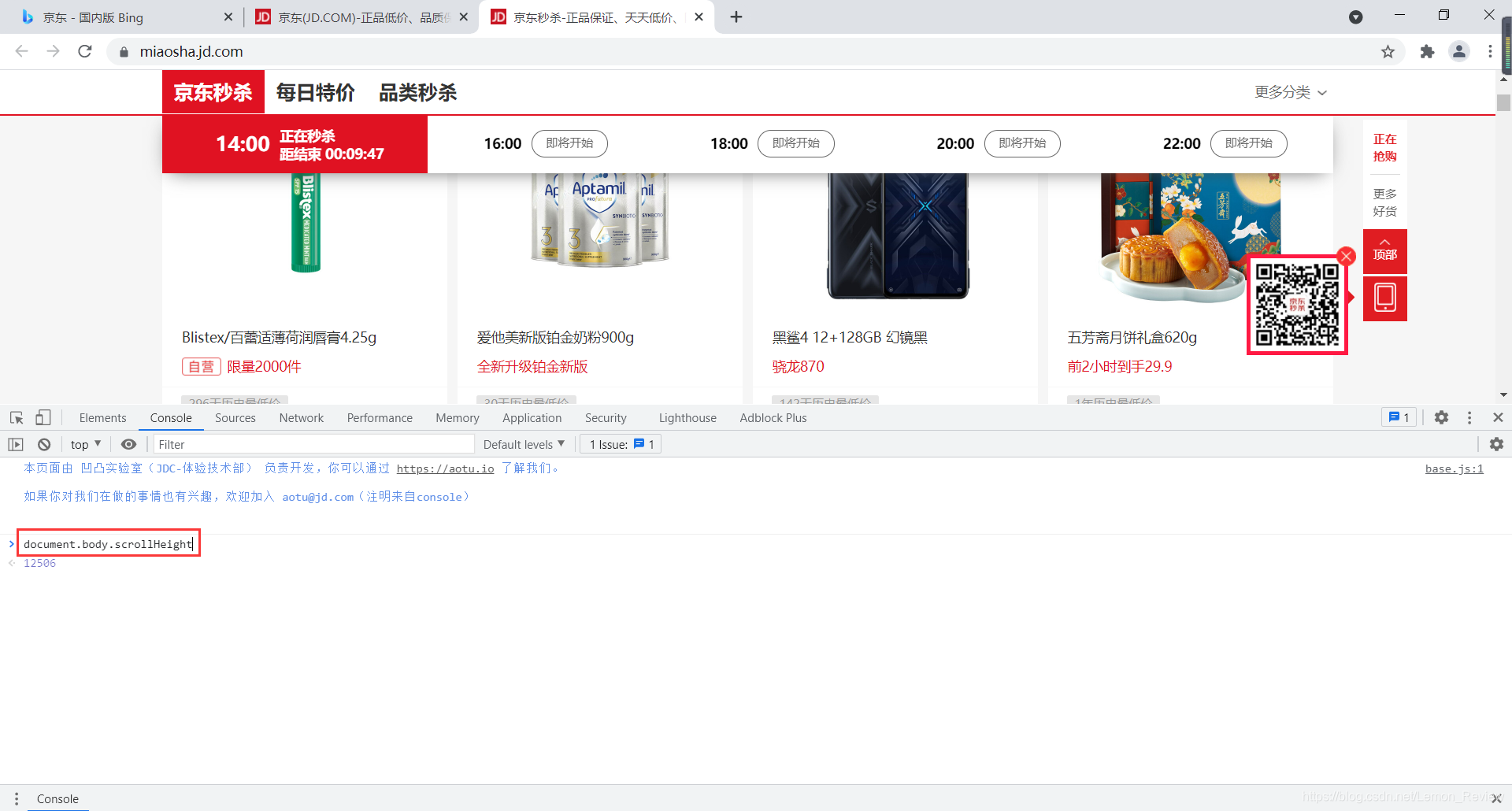Dismiss the QR code popup

coord(1346,255)
